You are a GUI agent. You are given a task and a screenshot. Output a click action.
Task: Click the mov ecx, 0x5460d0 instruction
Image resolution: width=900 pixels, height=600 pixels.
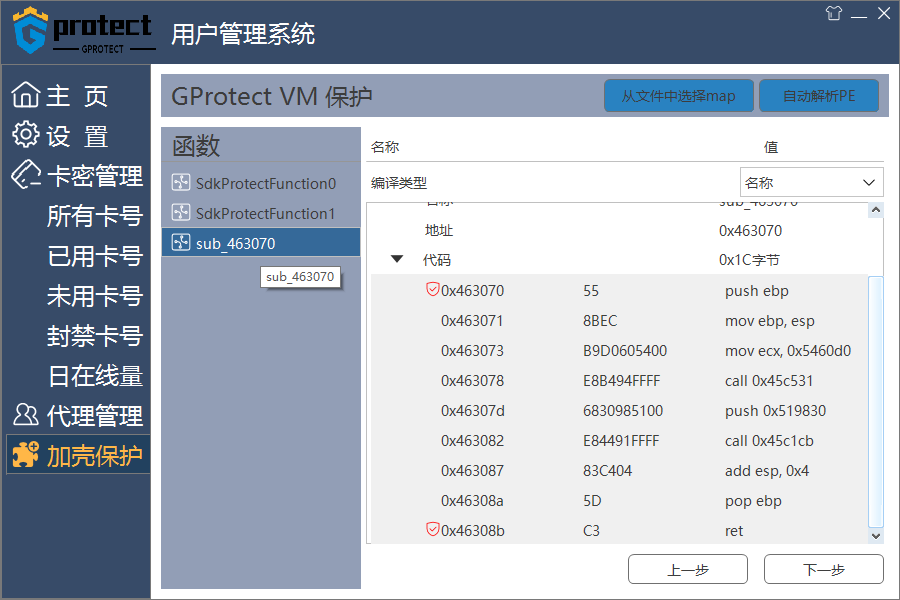[788, 350]
